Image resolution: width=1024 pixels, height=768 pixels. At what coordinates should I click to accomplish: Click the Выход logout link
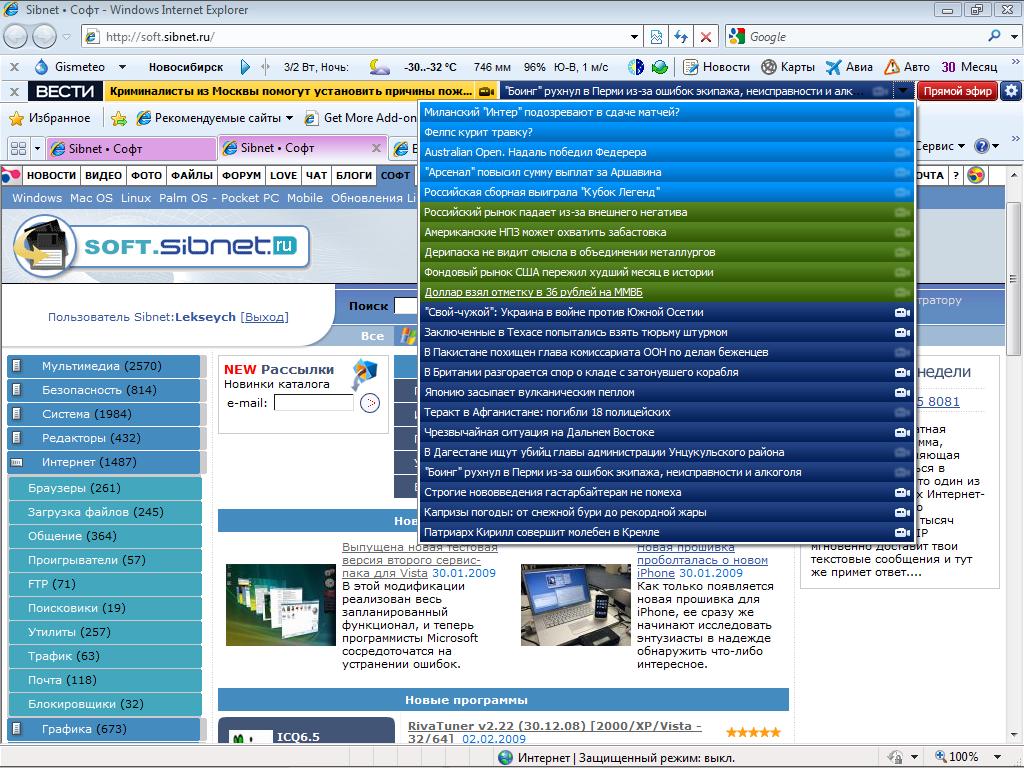pos(264,317)
